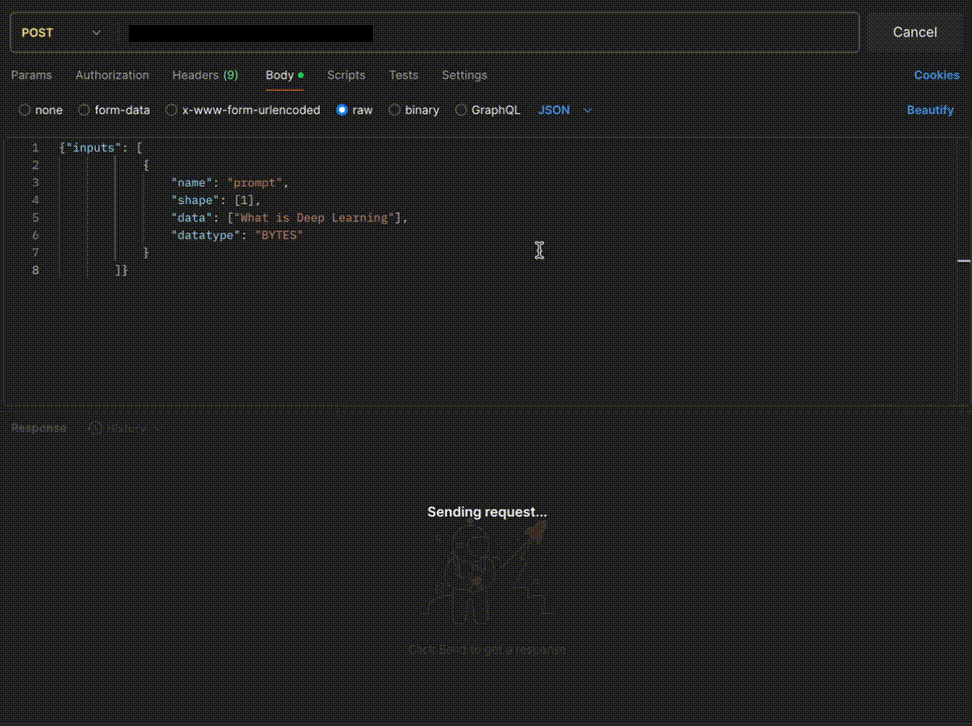Switch to the Authorization tab
This screenshot has width=972, height=726.
pyautogui.click(x=112, y=75)
